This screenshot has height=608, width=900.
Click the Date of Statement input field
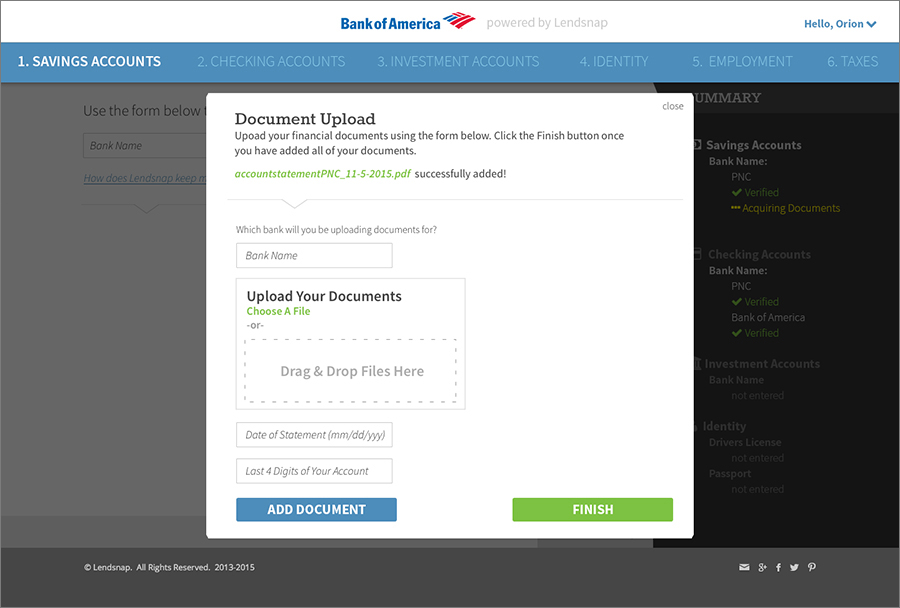(314, 435)
